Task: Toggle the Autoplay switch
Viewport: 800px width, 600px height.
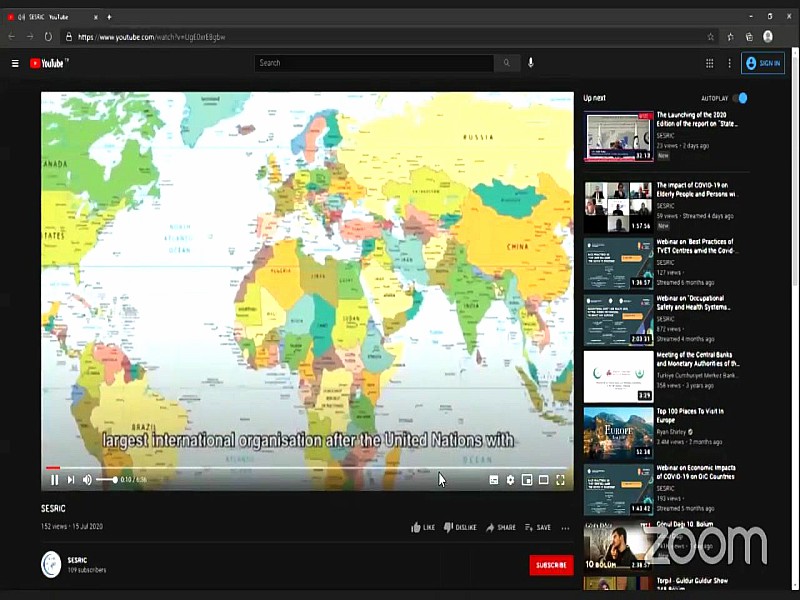Action: tap(740, 98)
